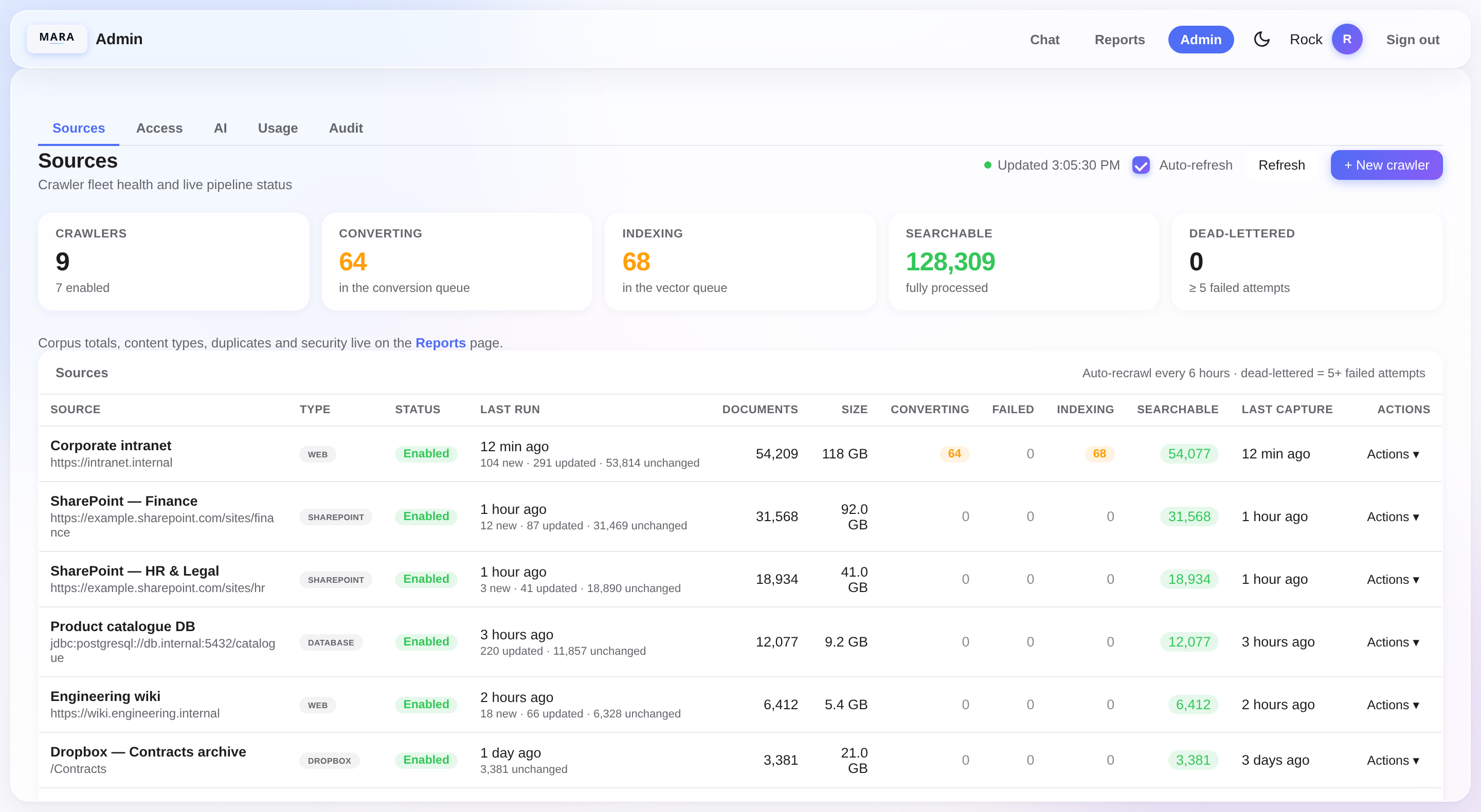1481x812 pixels.
Task: Click the 54,209 documents value
Action: pyautogui.click(x=776, y=454)
